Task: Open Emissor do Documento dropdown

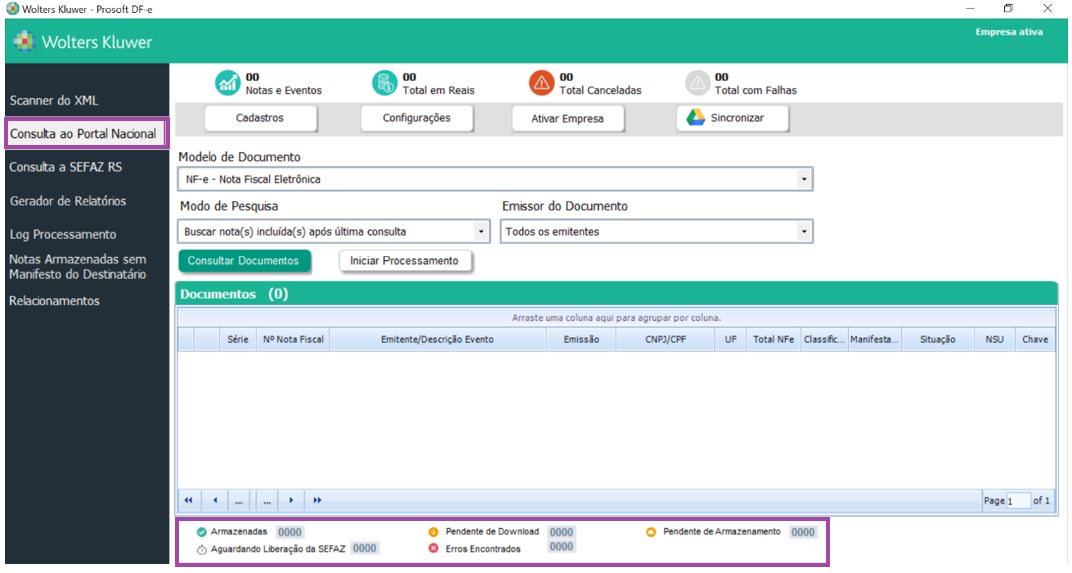Action: coord(804,232)
